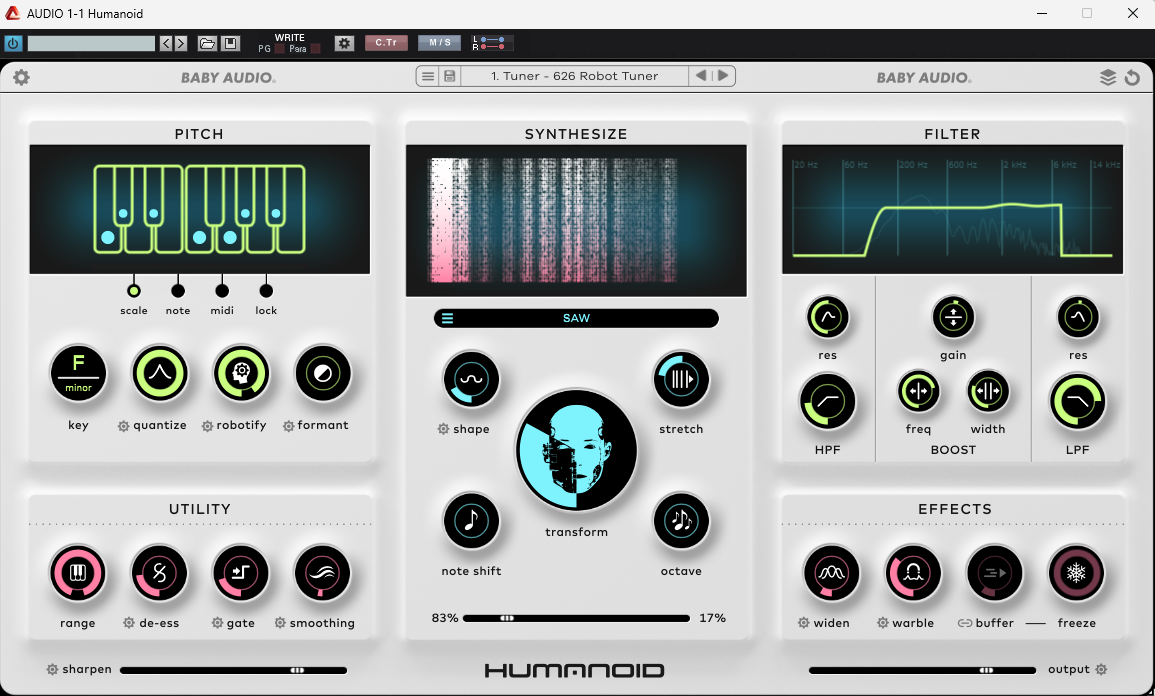
Task: Click the stretch knob icon
Action: pyautogui.click(x=681, y=379)
